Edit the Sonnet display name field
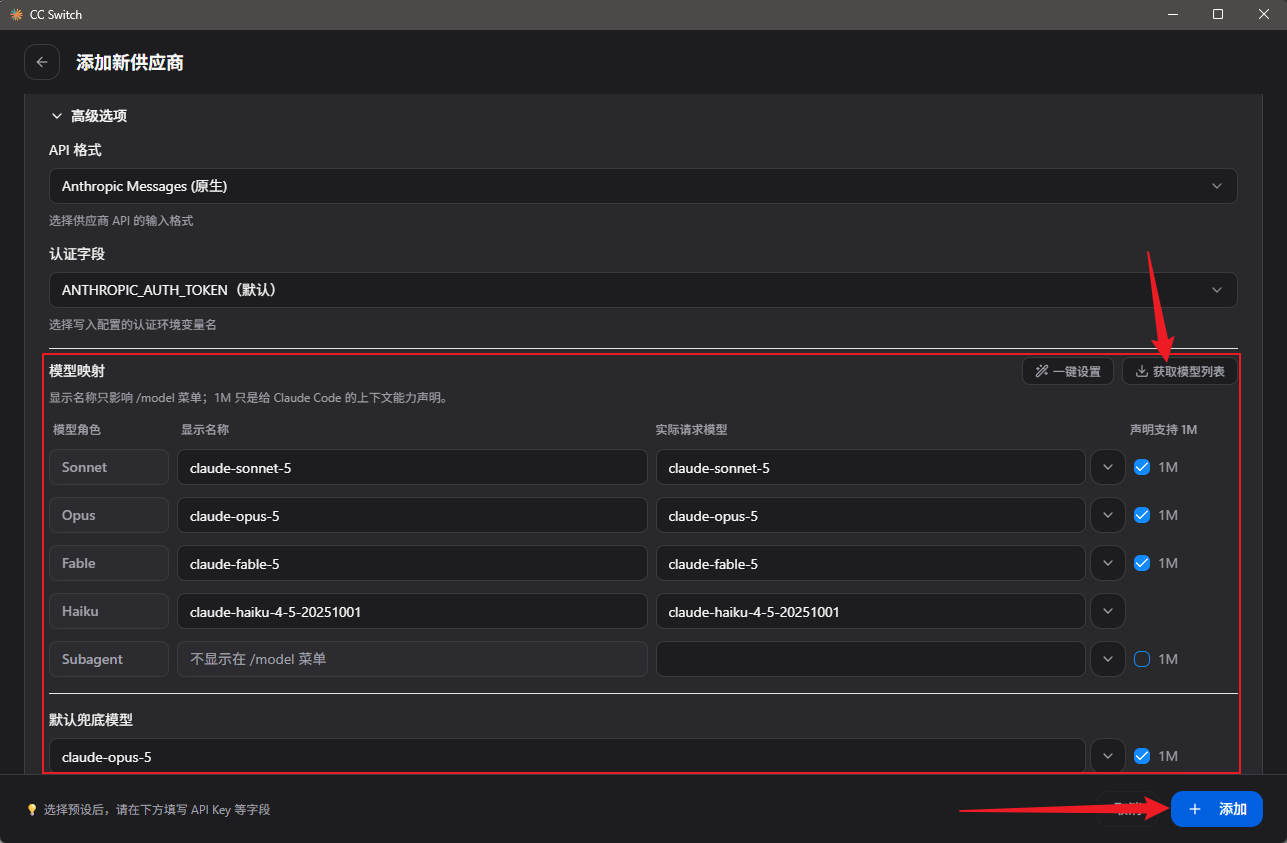This screenshot has height=843, width=1287. tap(412, 467)
